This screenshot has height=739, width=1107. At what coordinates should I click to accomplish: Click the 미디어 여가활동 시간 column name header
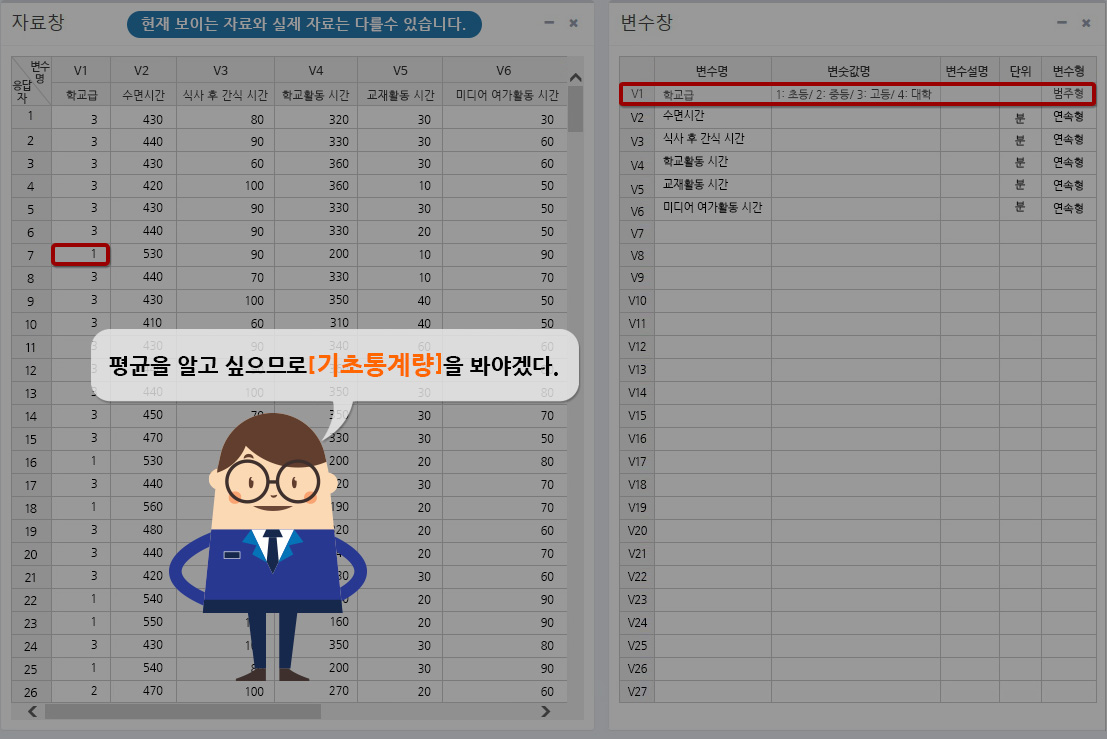[x=507, y=95]
